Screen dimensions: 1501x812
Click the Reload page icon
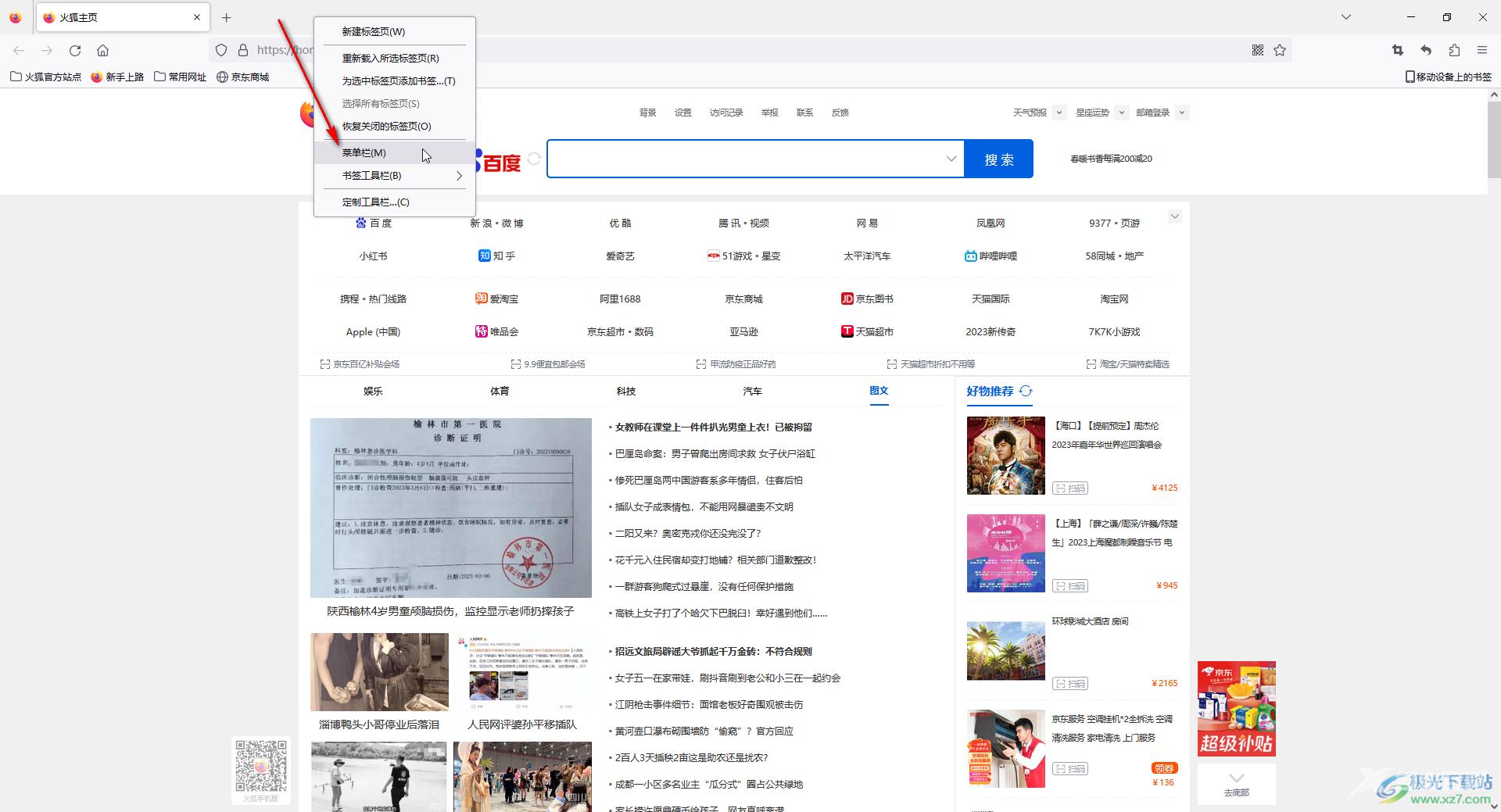(x=75, y=51)
